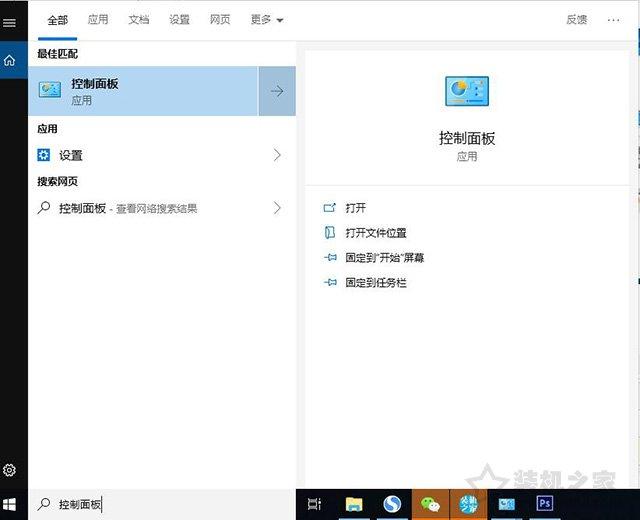Open WeChat from the taskbar
Viewport: 640px width, 520px height.
431,504
